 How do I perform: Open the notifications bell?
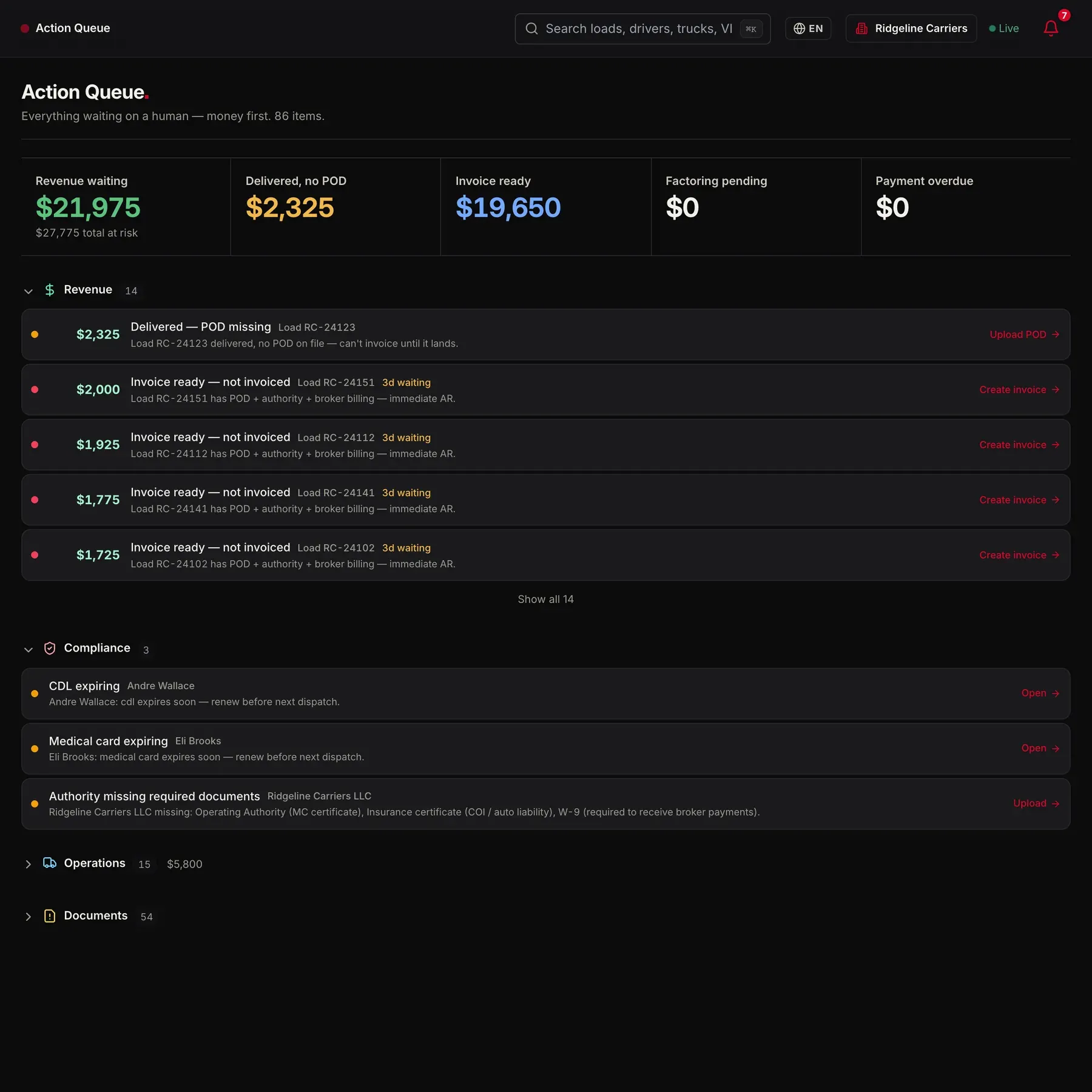point(1051,29)
